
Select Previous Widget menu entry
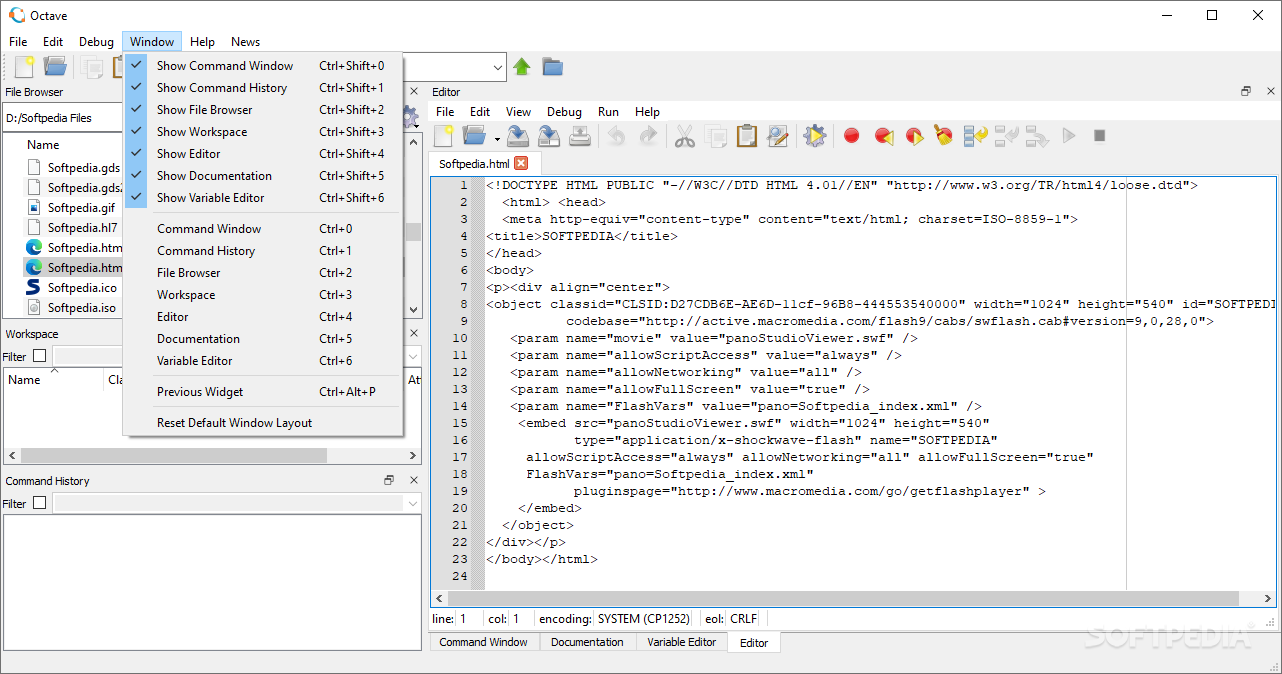(263, 392)
